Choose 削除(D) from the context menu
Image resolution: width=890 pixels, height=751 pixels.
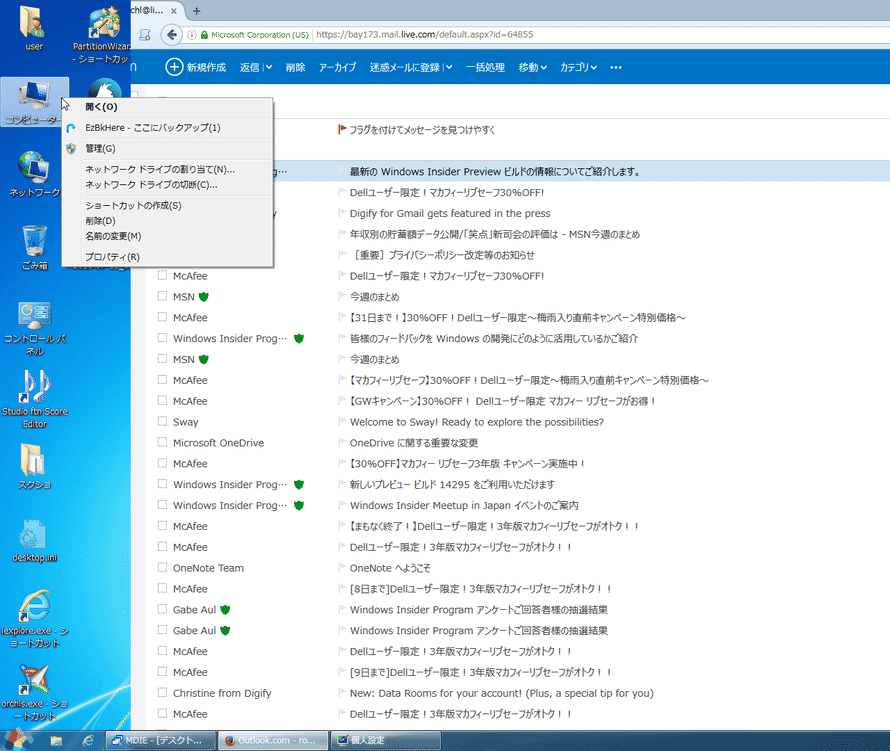click(167, 221)
